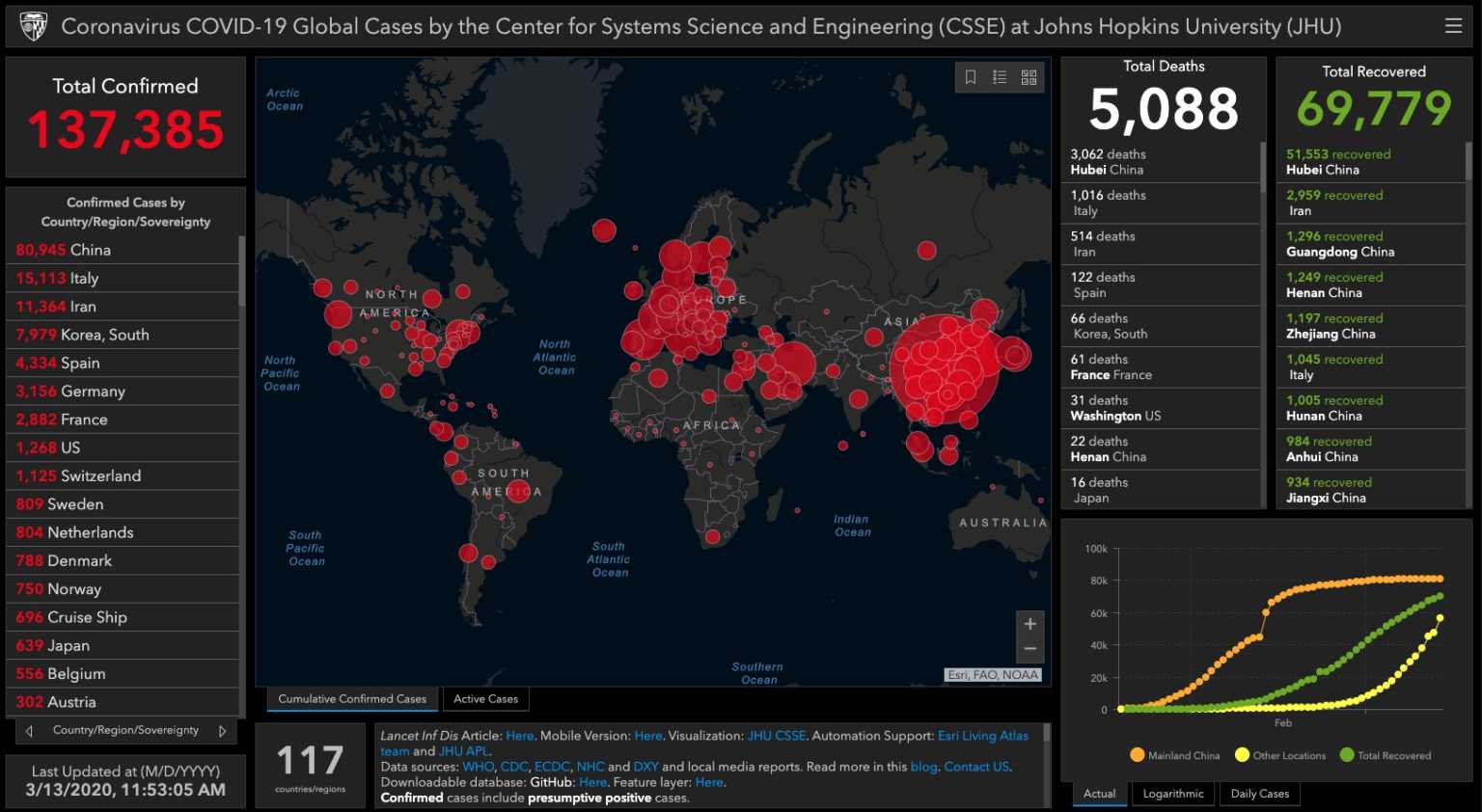Open the Country/Region/Sovereignty list tab
The height and width of the screenshot is (812, 1482).
pos(125,730)
